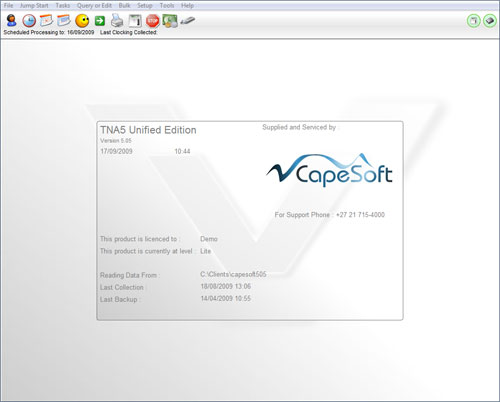This screenshot has height=402, width=500.
Task: Click the Scheduled Processing to date text
Action: (x=49, y=32)
